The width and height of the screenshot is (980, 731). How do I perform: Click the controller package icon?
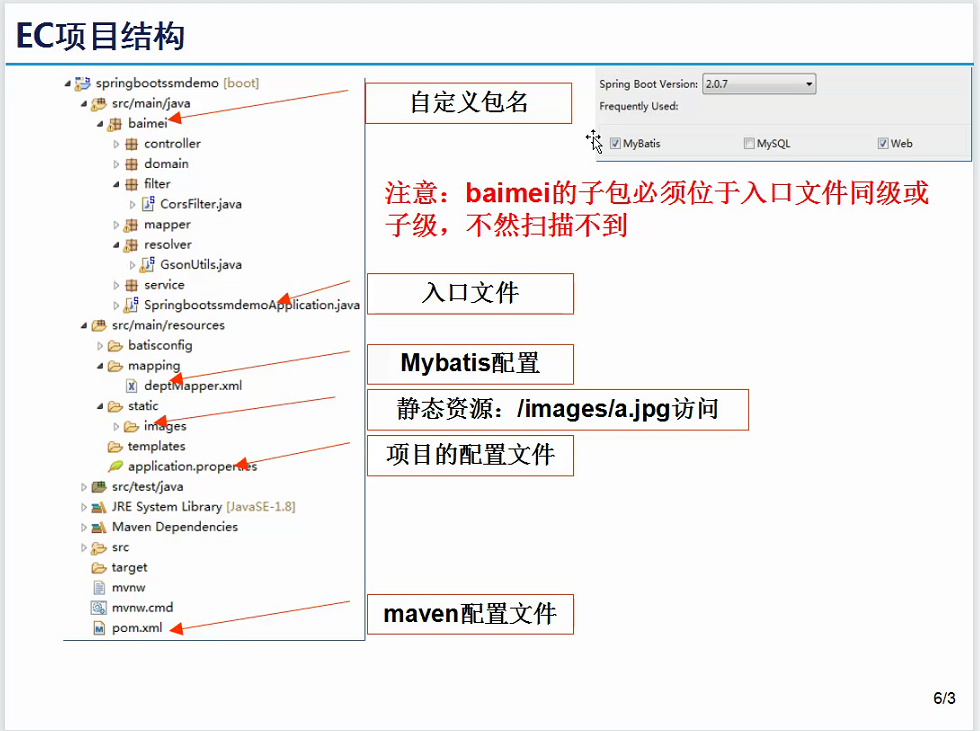pyautogui.click(x=131, y=144)
